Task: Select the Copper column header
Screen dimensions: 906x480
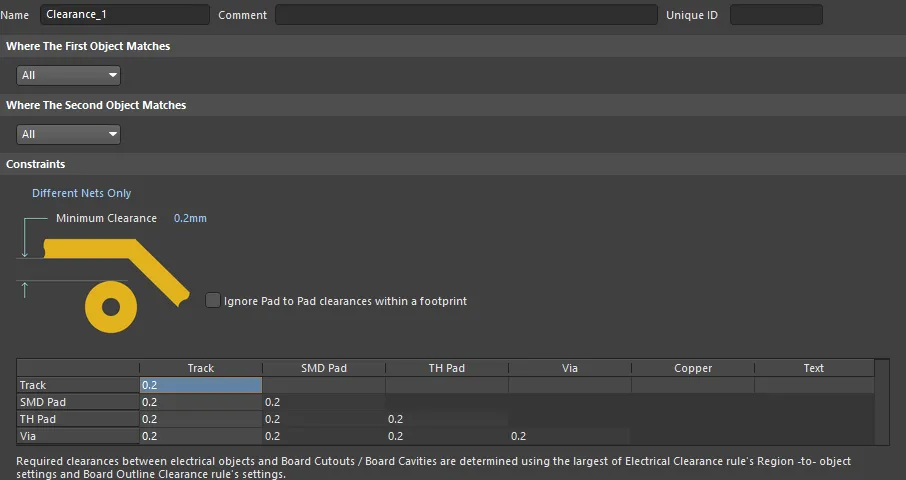Action: 693,368
